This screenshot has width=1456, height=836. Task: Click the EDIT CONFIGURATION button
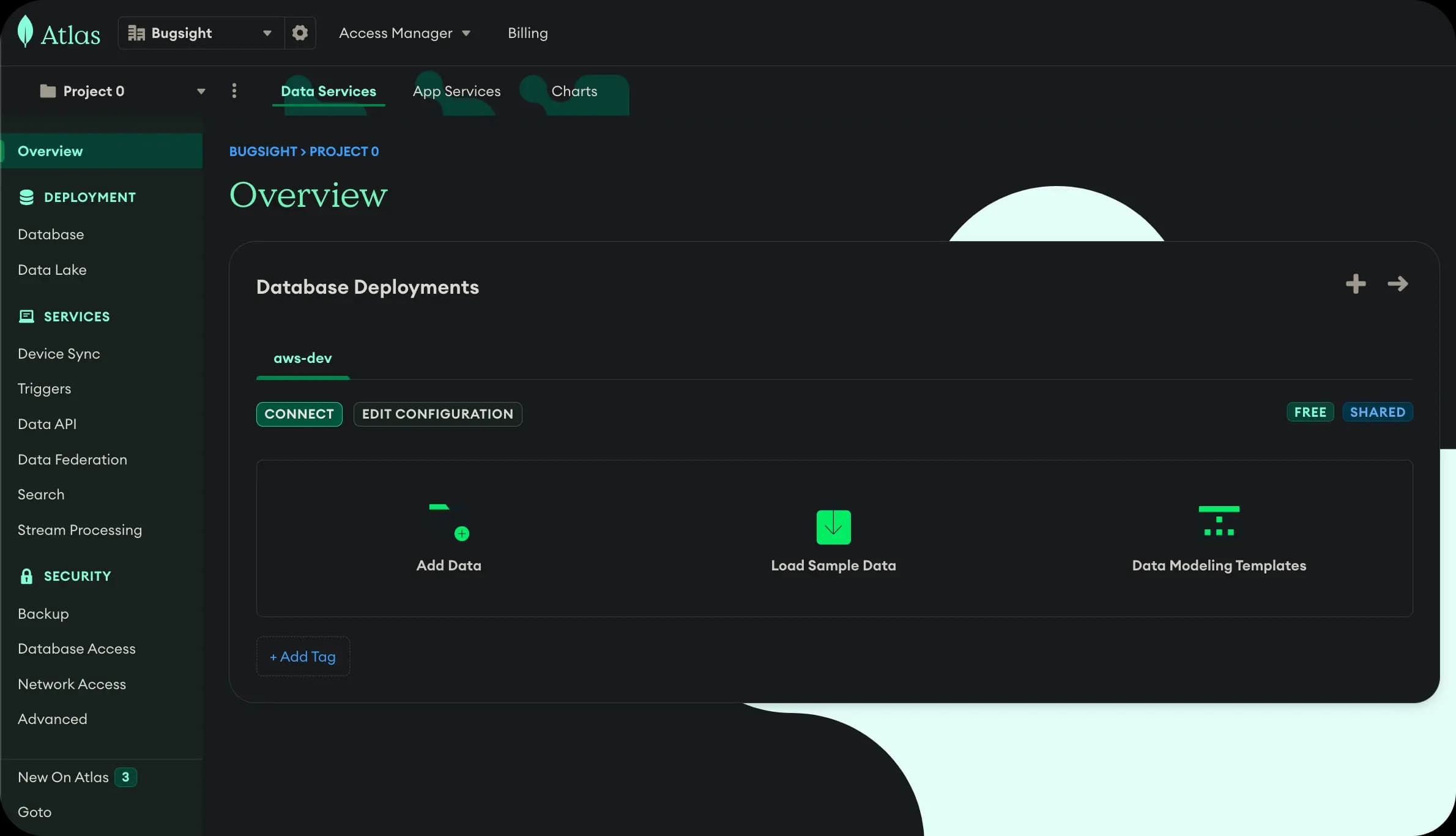tap(437, 413)
